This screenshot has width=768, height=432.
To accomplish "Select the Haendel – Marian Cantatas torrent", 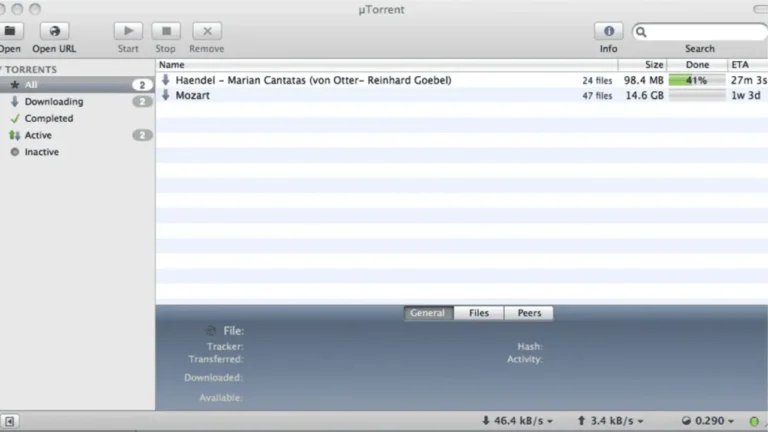I will click(x=462, y=80).
